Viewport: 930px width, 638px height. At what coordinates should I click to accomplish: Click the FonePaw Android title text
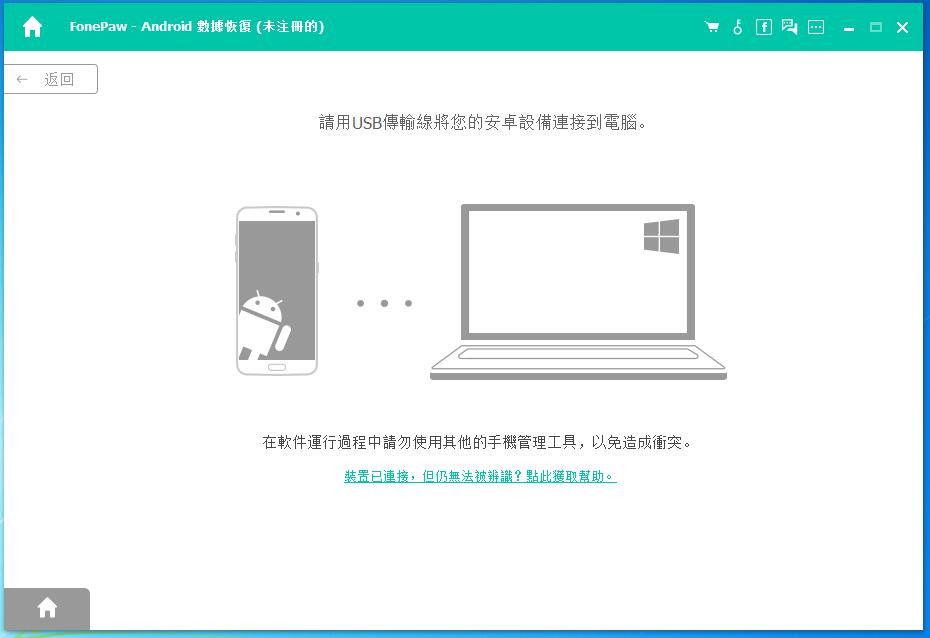click(x=197, y=27)
